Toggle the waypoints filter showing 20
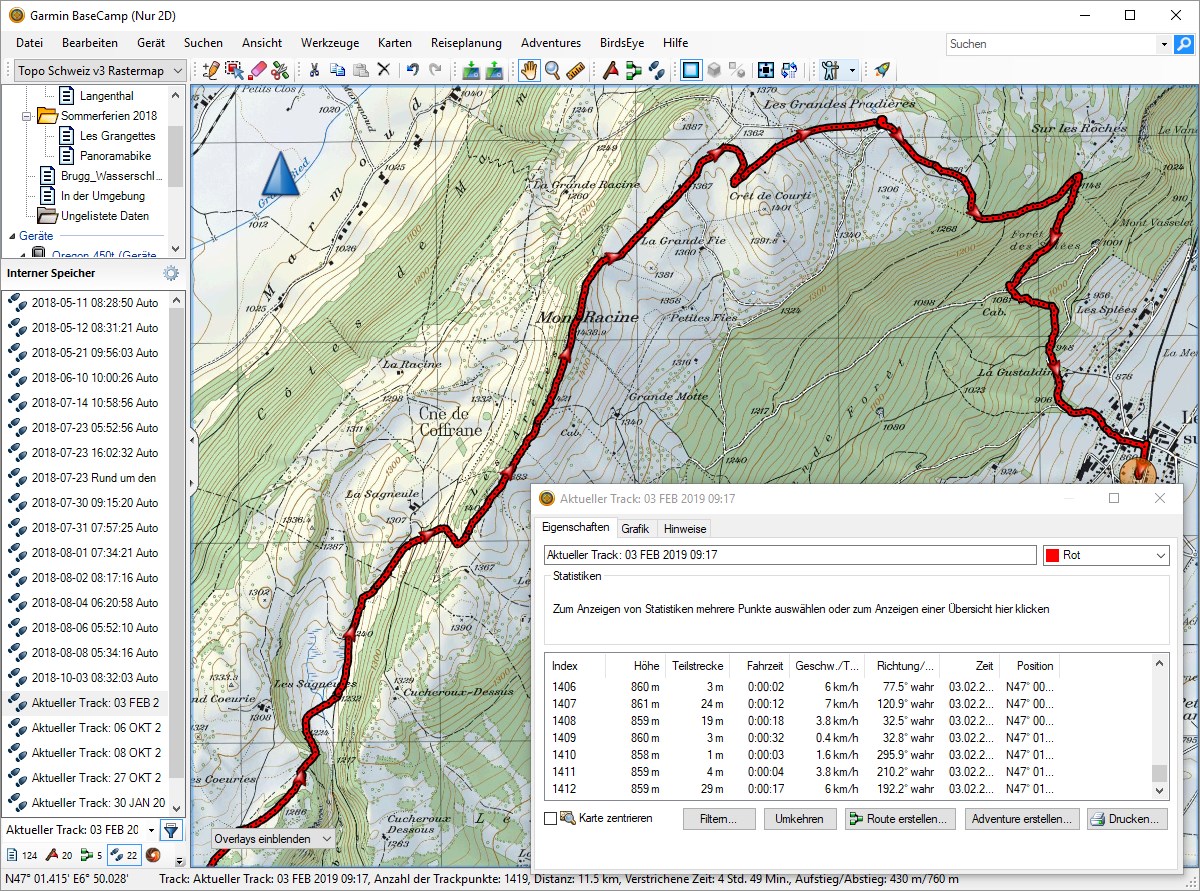This screenshot has width=1200, height=891. 60,855
